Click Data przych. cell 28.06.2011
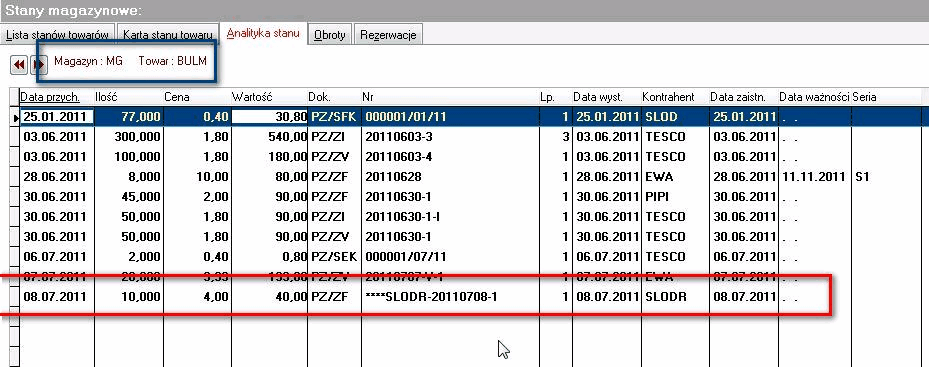The height and width of the screenshot is (367, 929). pyautogui.click(x=56, y=177)
